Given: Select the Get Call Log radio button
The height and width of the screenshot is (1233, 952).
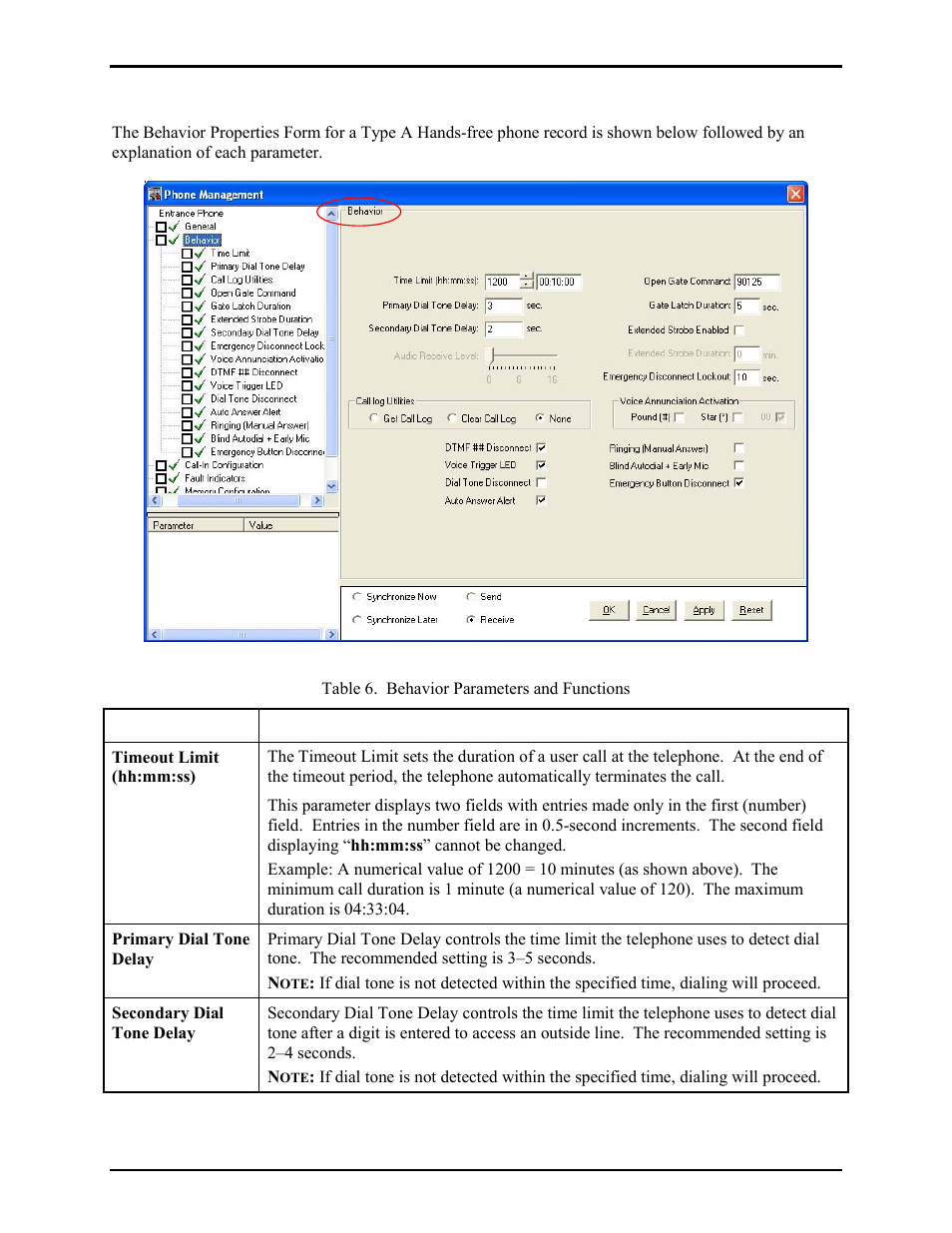Looking at the screenshot, I should (x=373, y=418).
